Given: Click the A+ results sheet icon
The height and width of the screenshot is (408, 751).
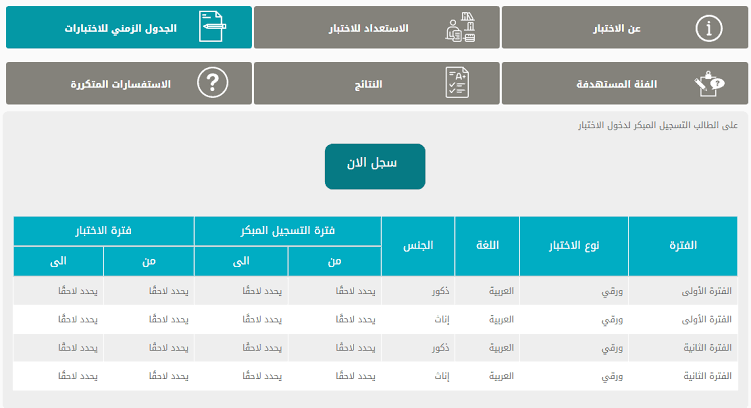Looking at the screenshot, I should pos(457,83).
